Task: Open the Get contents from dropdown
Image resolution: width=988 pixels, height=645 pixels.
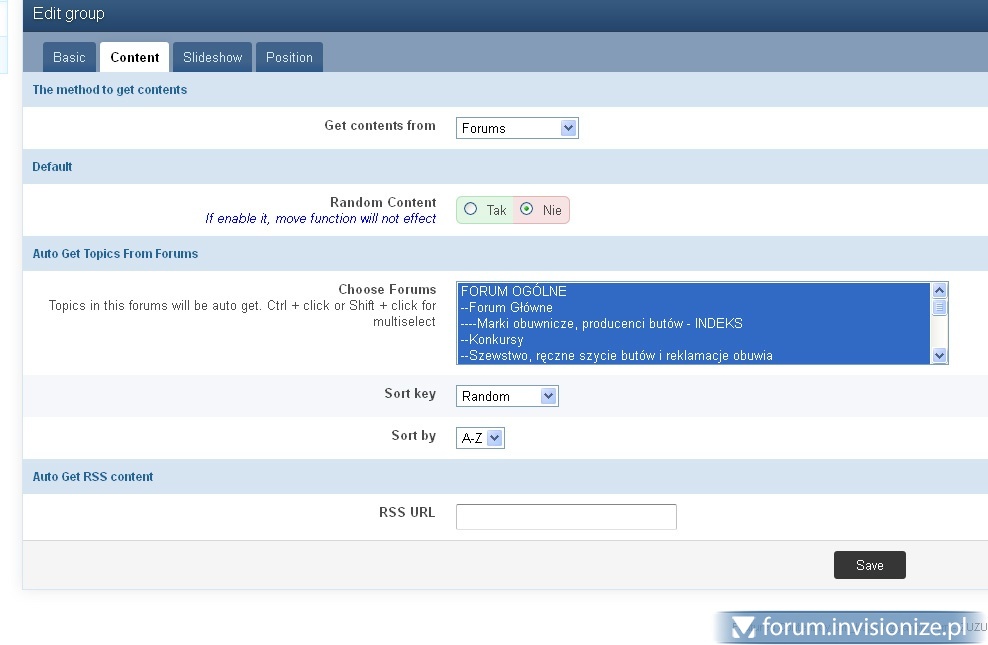Action: (x=517, y=128)
